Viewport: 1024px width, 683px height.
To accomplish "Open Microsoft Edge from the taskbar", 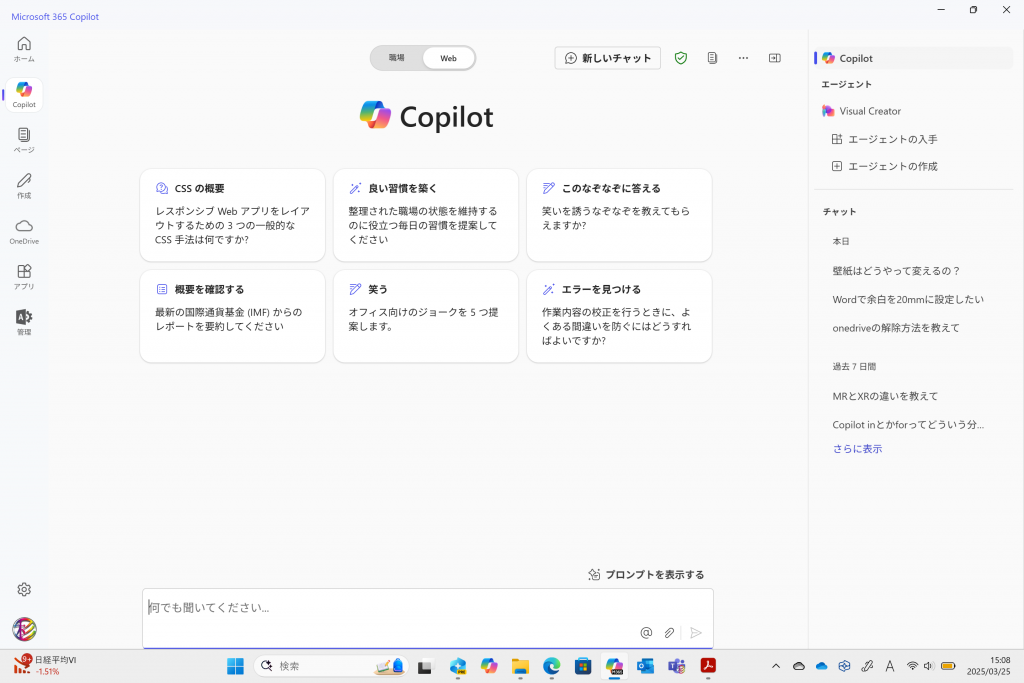I will (551, 666).
